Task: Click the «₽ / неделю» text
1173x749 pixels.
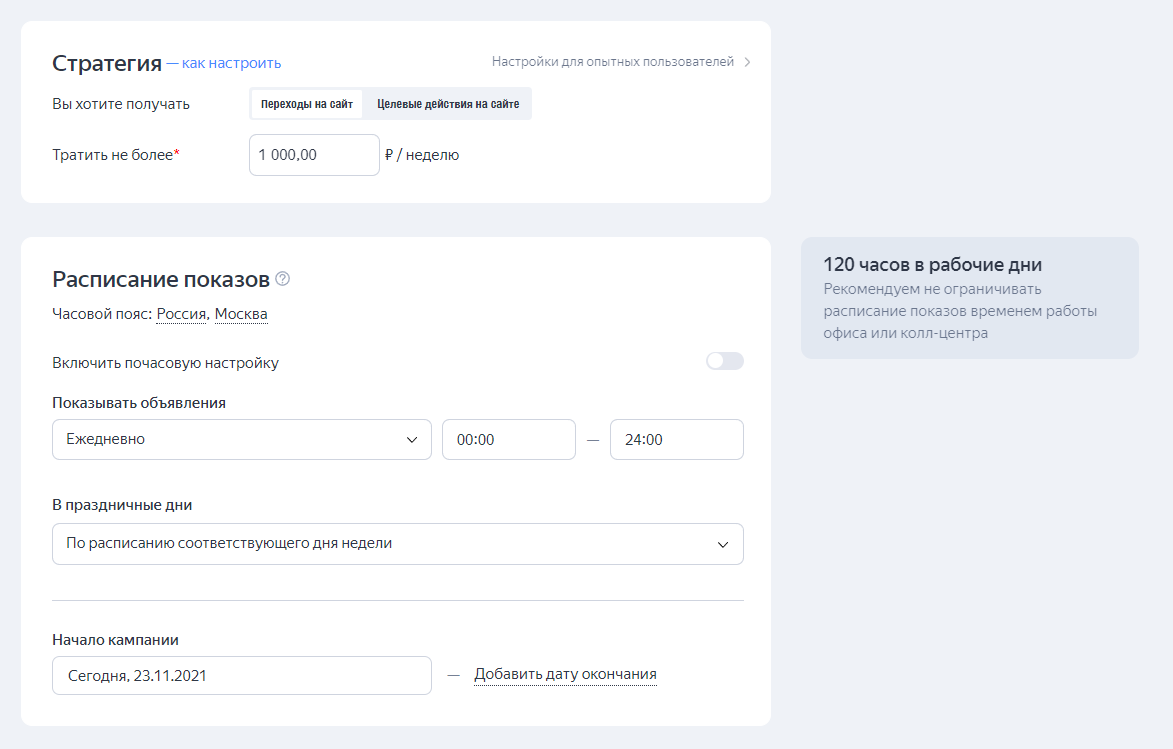Action: click(x=422, y=155)
